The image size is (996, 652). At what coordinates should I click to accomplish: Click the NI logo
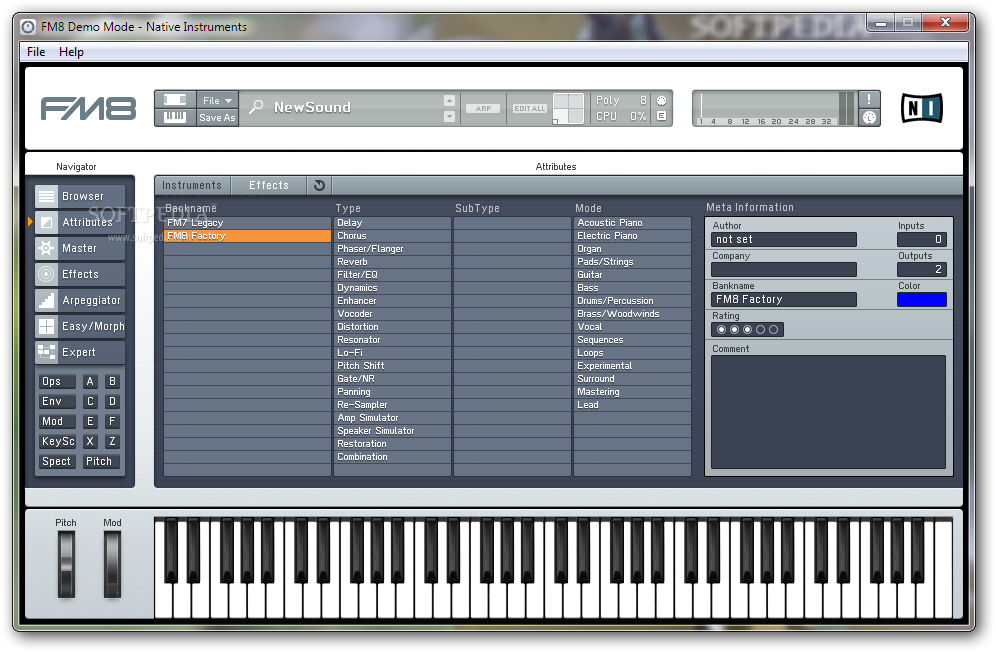click(922, 108)
